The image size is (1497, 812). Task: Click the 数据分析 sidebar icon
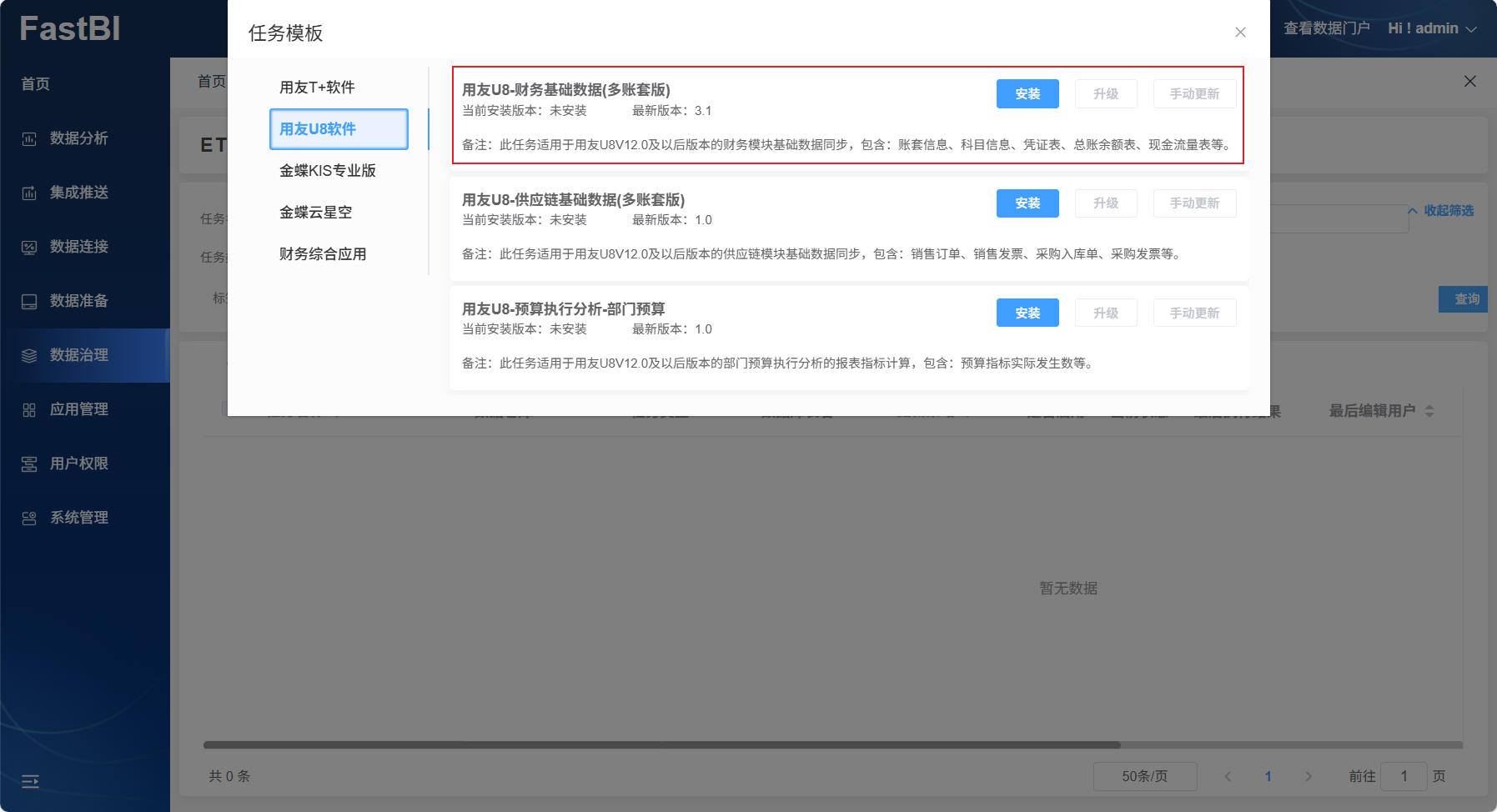coord(29,139)
